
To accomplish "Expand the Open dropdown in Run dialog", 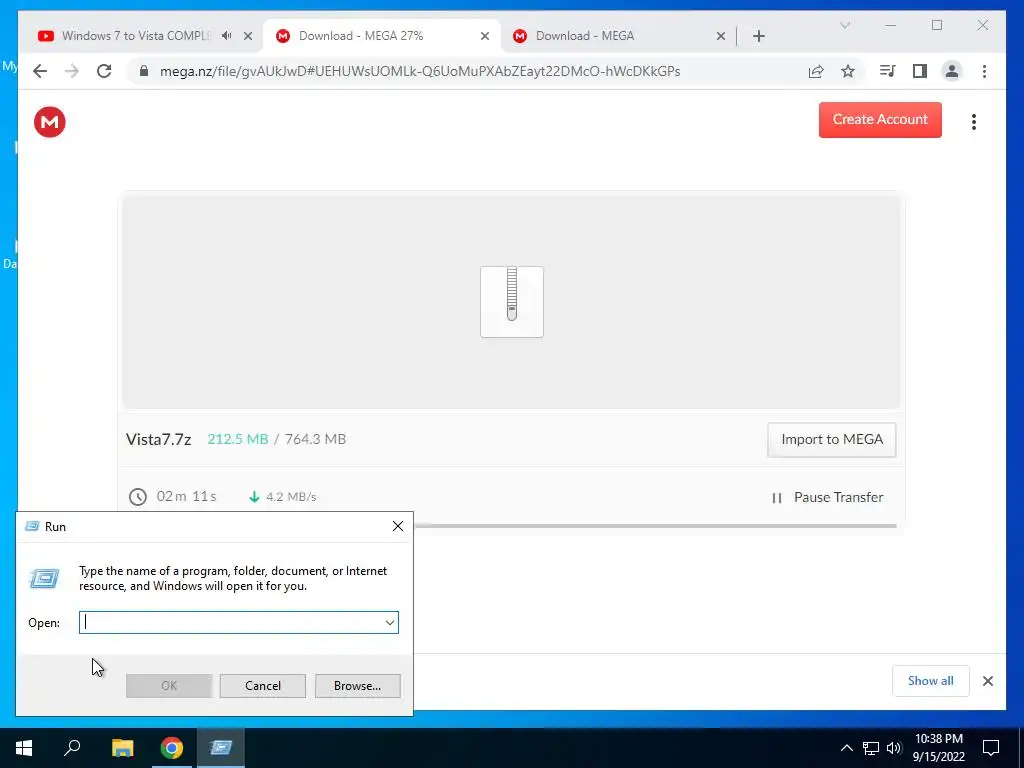I will tap(390, 622).
